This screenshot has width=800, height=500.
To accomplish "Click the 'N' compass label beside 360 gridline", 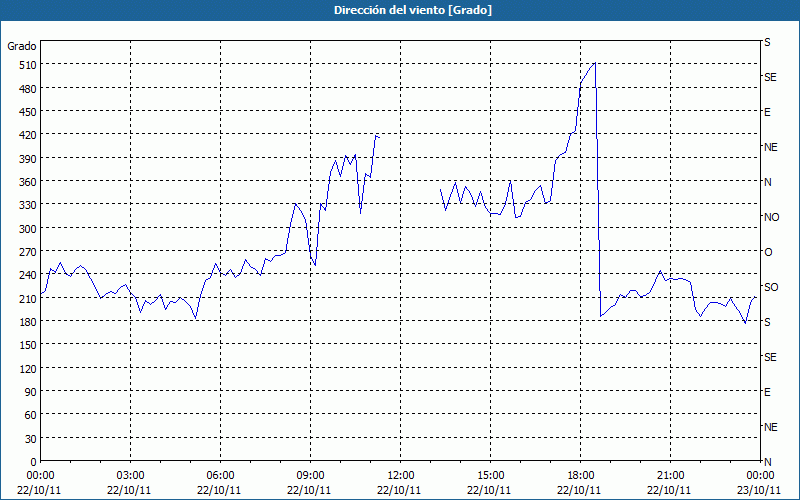I will coord(768,182).
